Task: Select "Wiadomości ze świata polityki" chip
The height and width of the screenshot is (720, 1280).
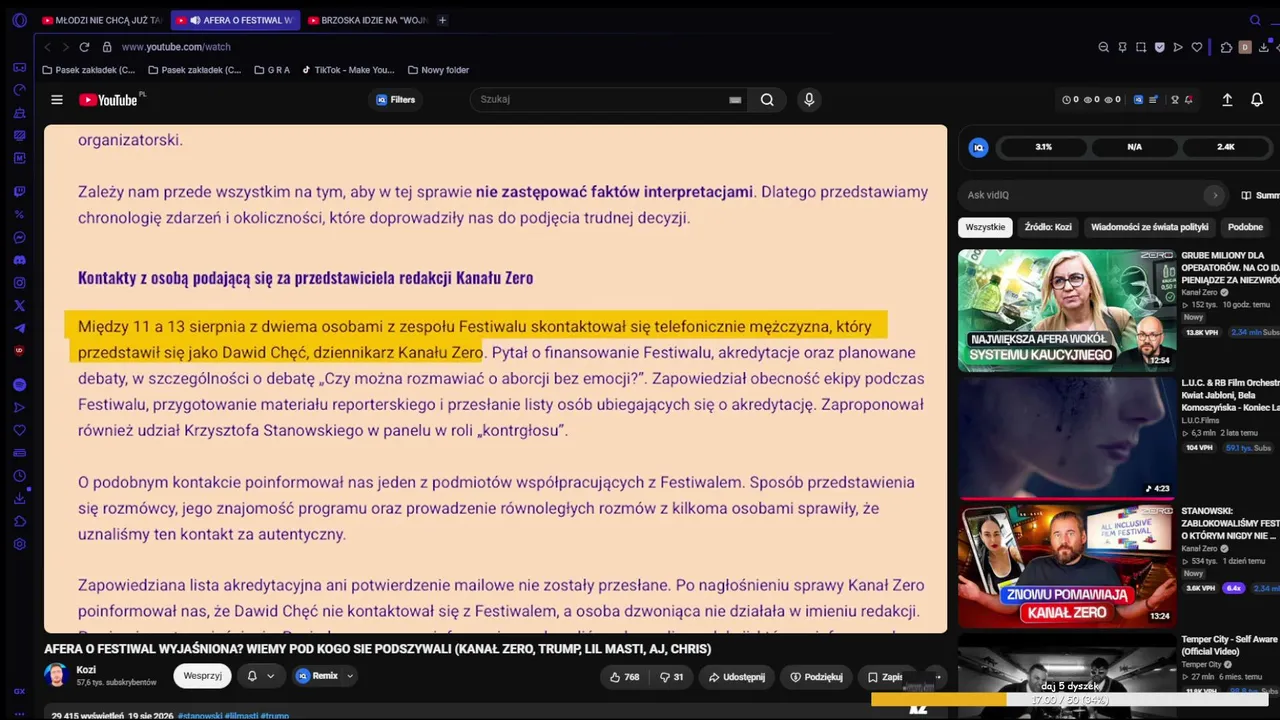Action: pos(1150,227)
